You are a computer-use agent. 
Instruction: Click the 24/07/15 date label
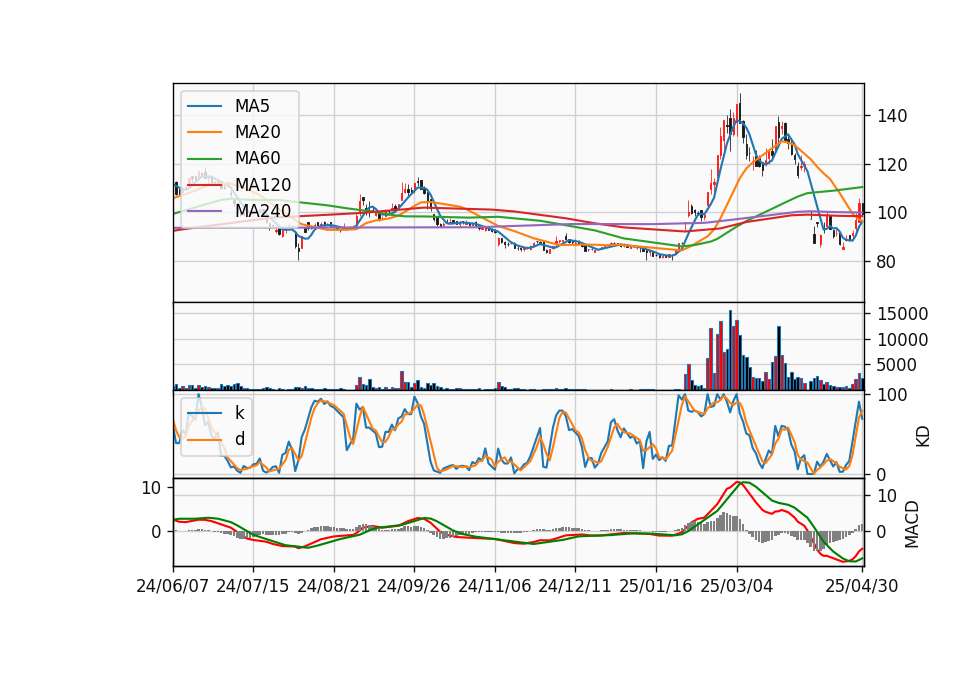pos(253,586)
